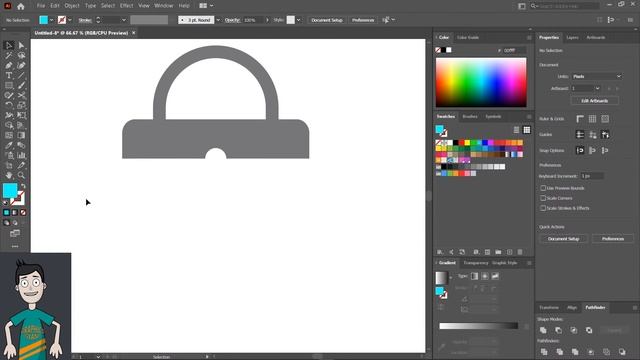Pick a color from the color spectrum

[x=481, y=82]
